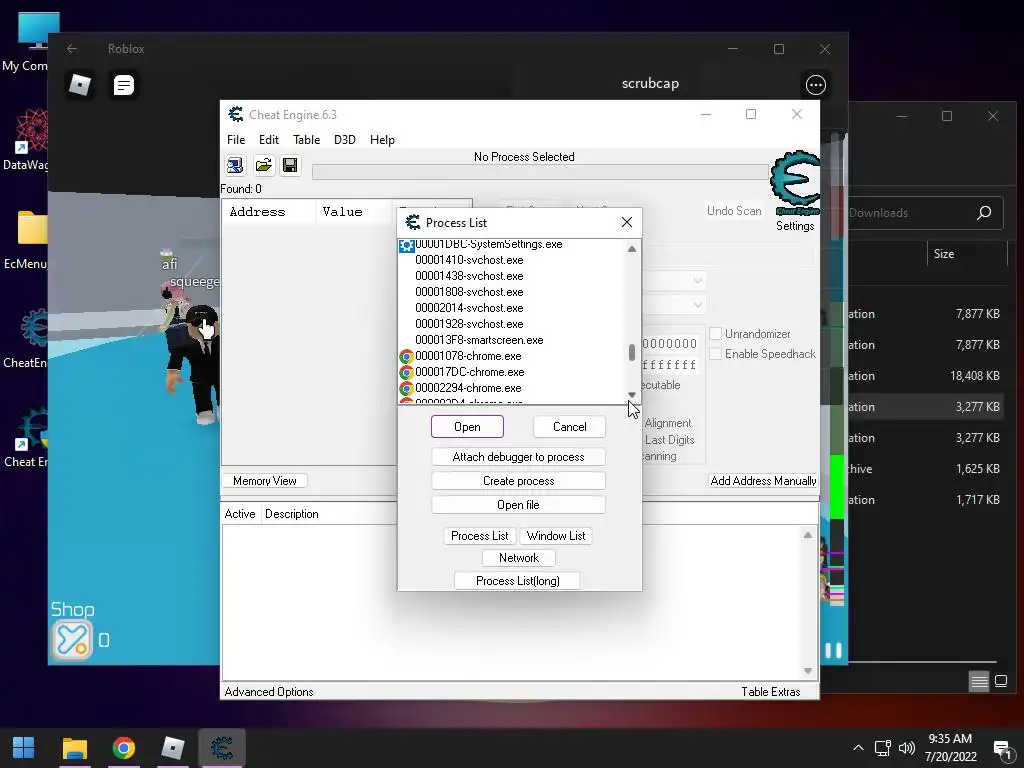1024x768 pixels.
Task: Click Add Address Manually
Action: (x=763, y=481)
